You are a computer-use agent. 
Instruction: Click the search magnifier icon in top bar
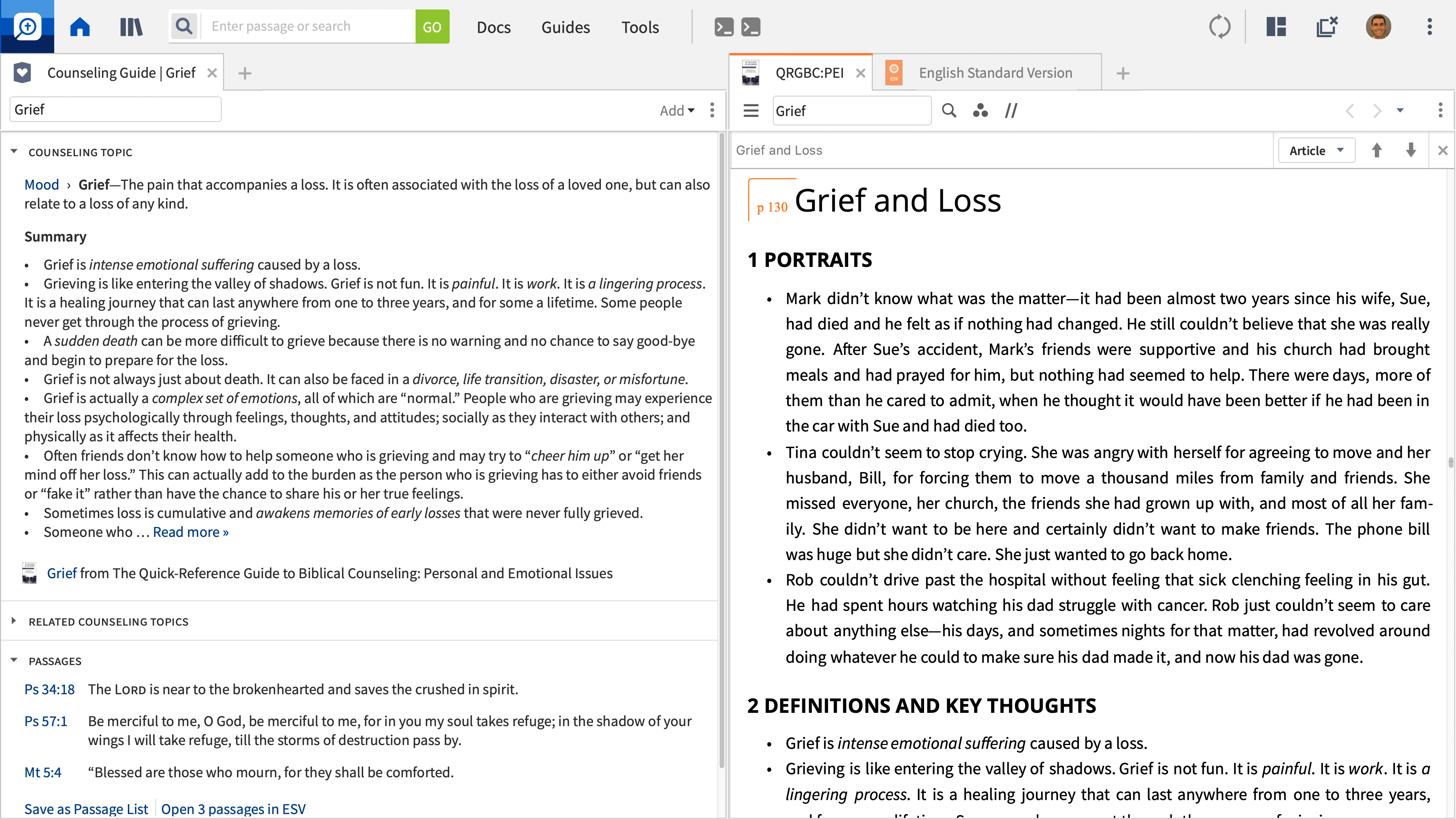tap(184, 26)
